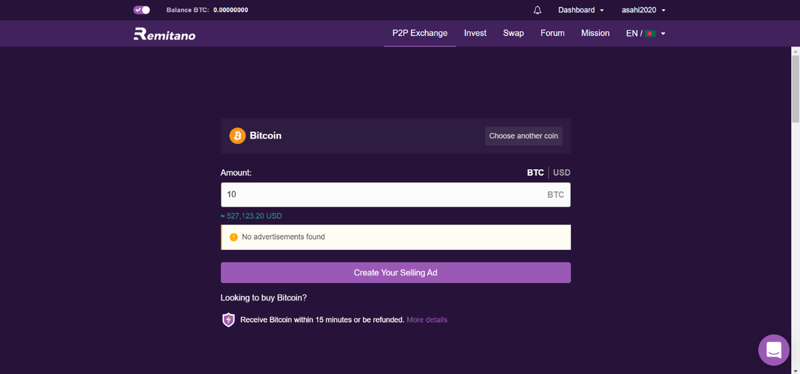The height and width of the screenshot is (374, 800).
Task: Go to the Swap menu item
Action: pyautogui.click(x=513, y=33)
